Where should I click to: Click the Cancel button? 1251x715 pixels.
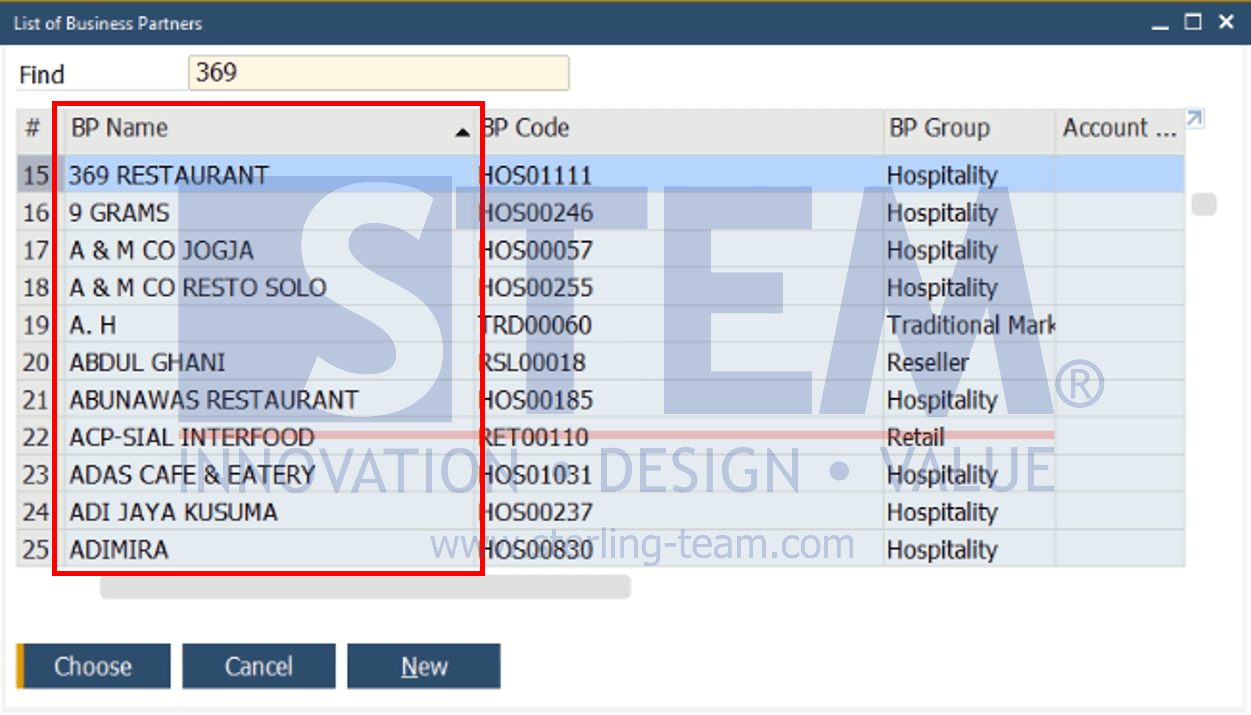(x=259, y=667)
